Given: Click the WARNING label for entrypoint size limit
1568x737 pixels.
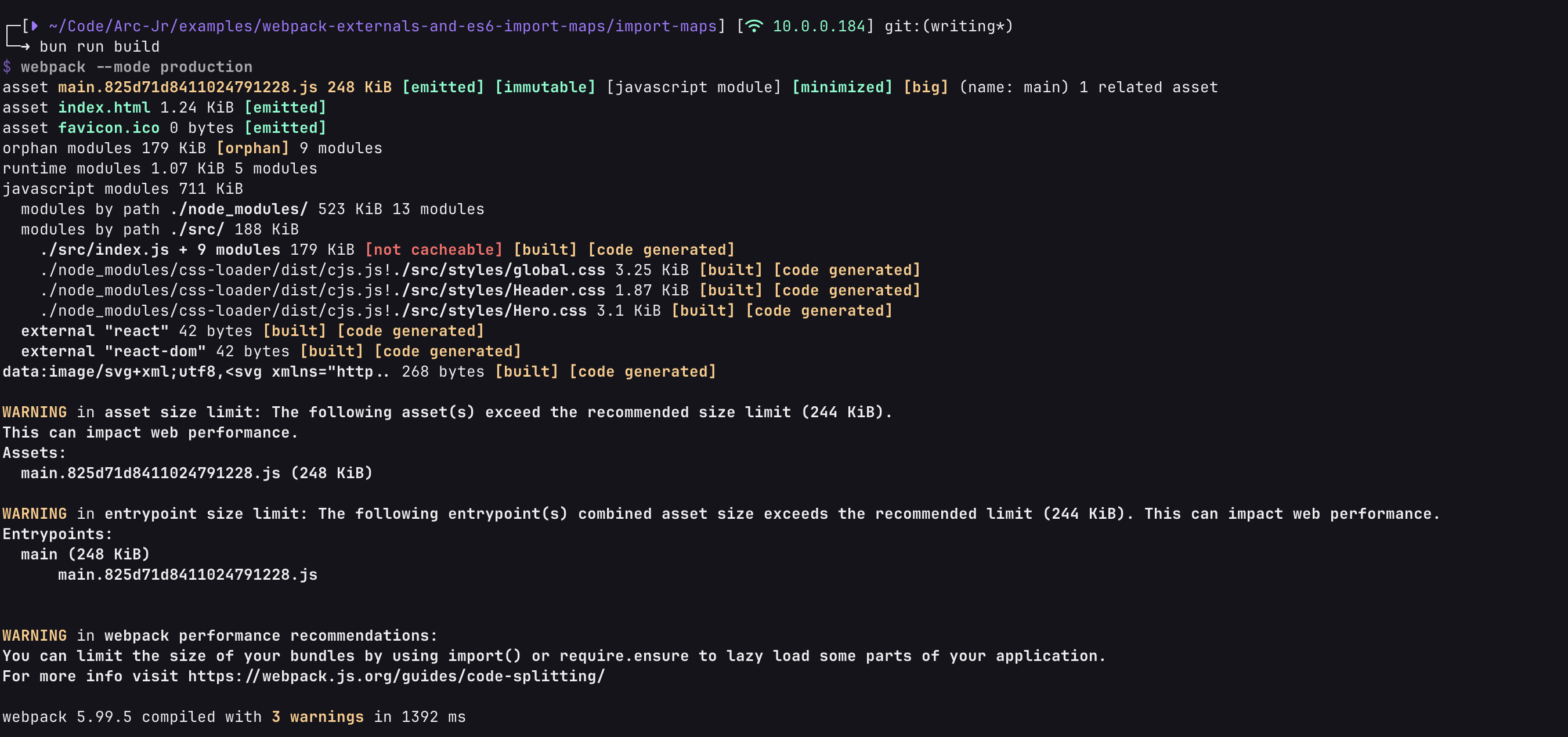Looking at the screenshot, I should tap(35, 514).
